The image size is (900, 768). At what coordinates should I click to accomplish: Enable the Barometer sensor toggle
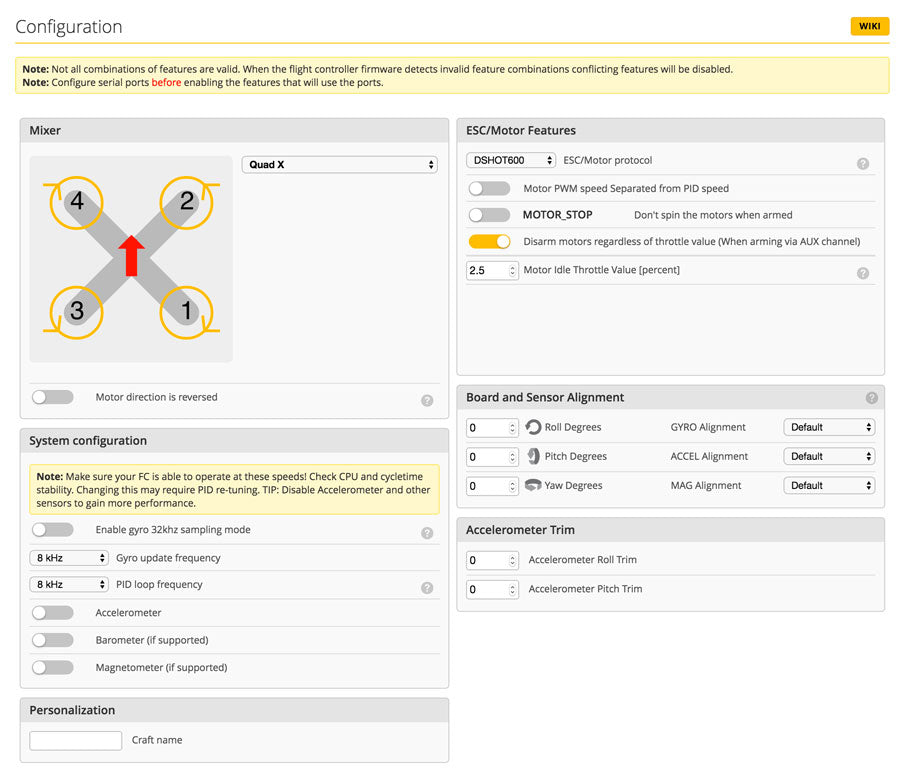53,640
